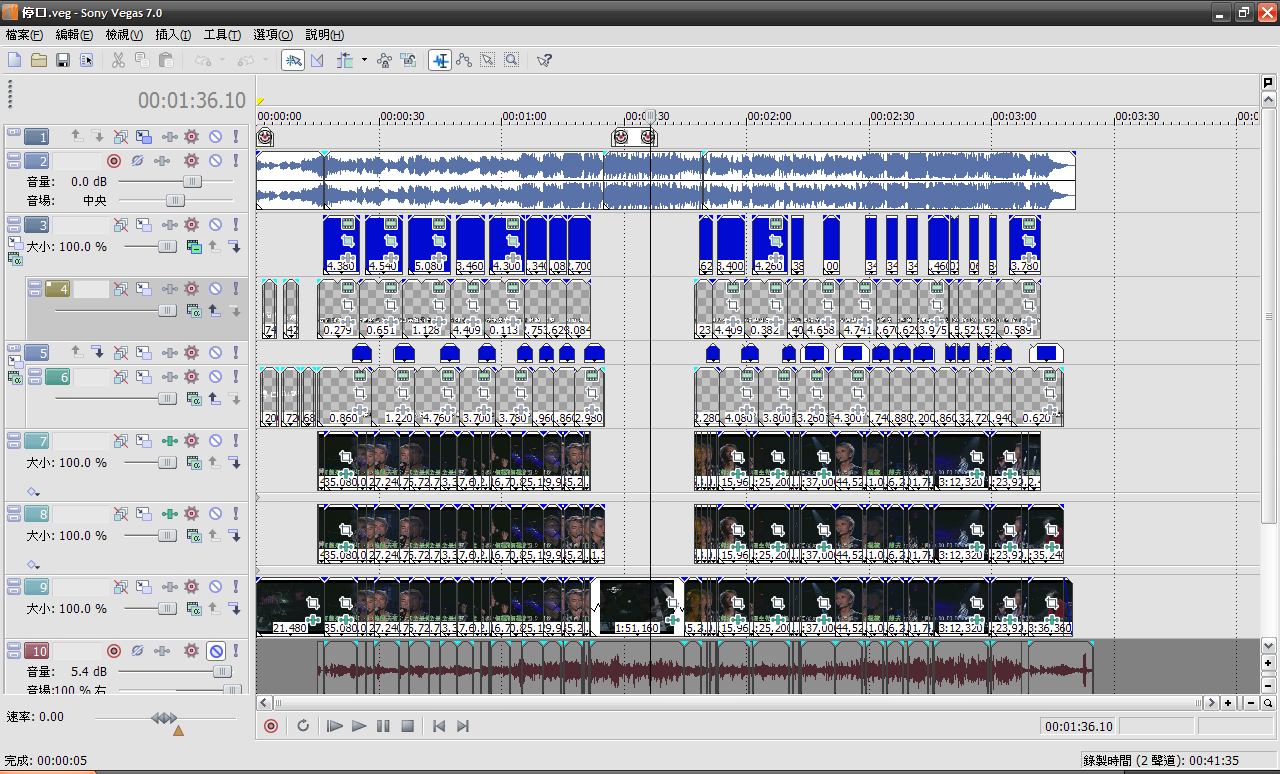The height and width of the screenshot is (774, 1280).
Task: Click the What's This help icon
Action: 544,60
